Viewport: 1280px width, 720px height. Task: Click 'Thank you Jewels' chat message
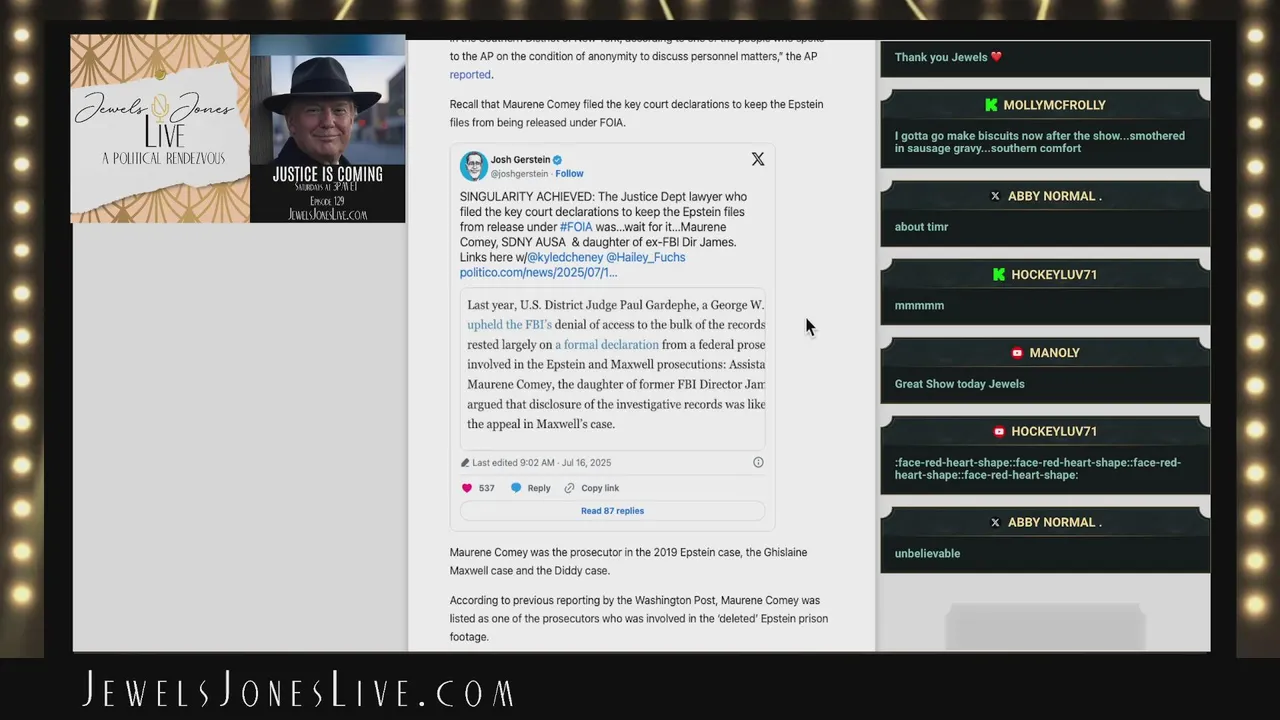click(948, 57)
